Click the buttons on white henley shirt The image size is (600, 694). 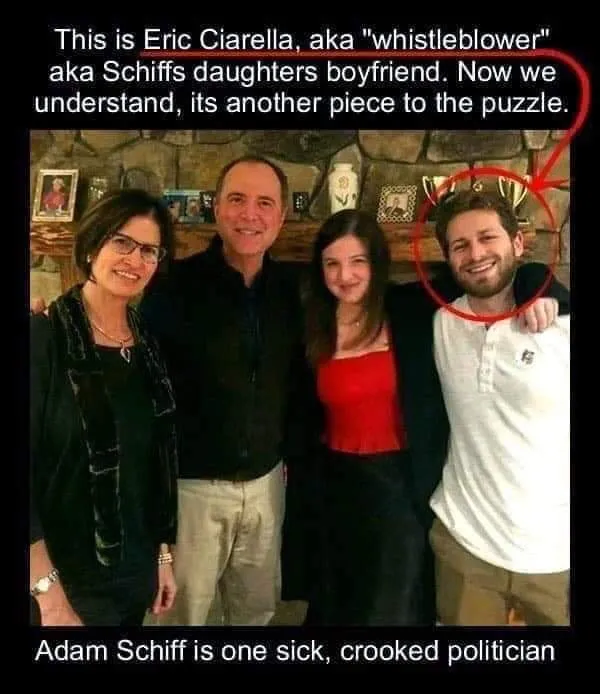pos(487,359)
